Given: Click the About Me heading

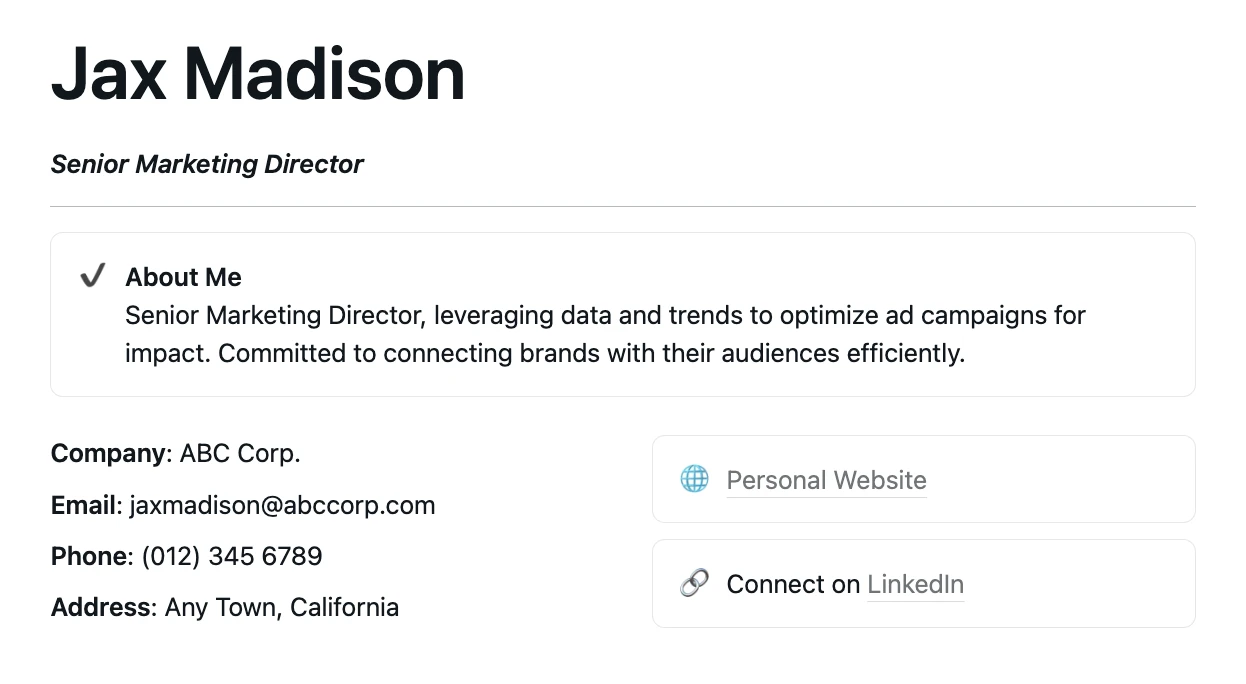Looking at the screenshot, I should click(x=183, y=277).
